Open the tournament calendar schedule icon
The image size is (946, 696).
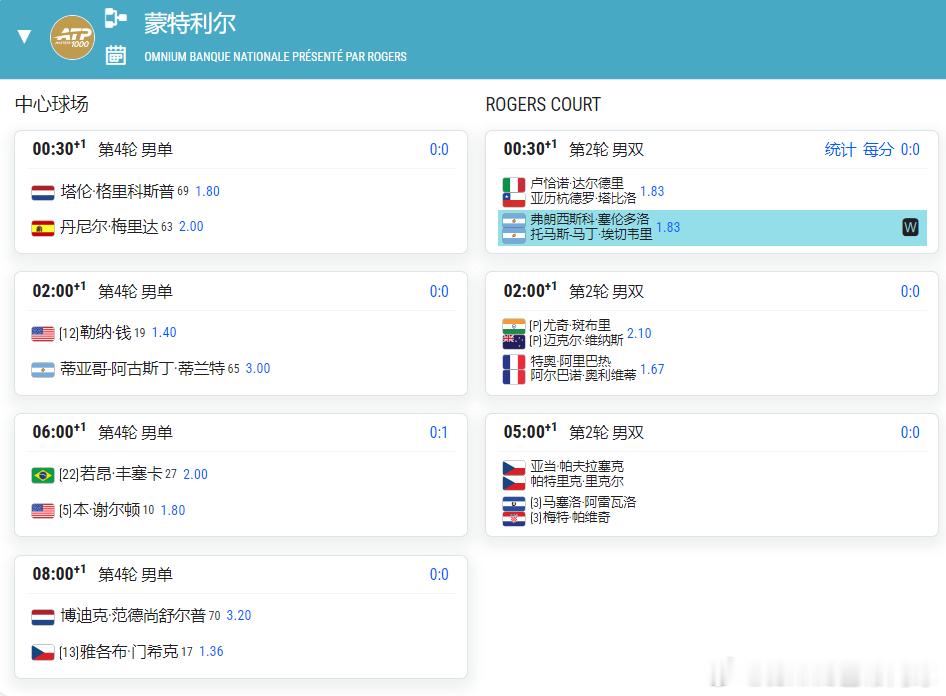pos(115,55)
